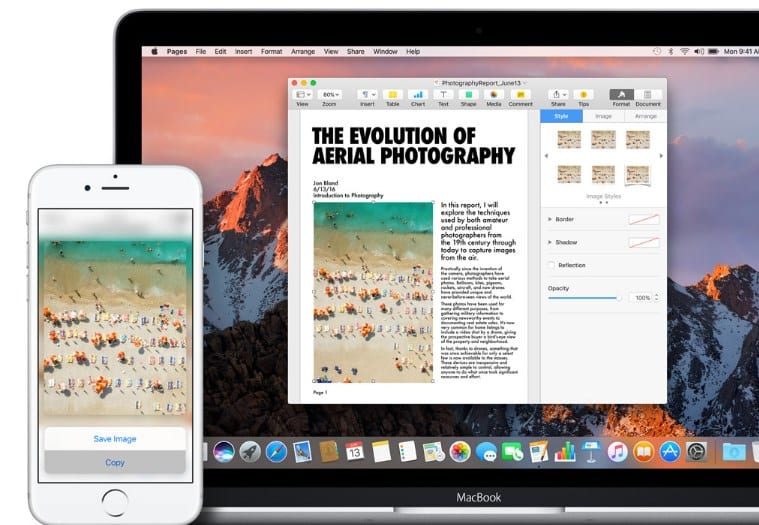Switch to the Arrange tab
The width and height of the screenshot is (759, 525).
click(646, 116)
